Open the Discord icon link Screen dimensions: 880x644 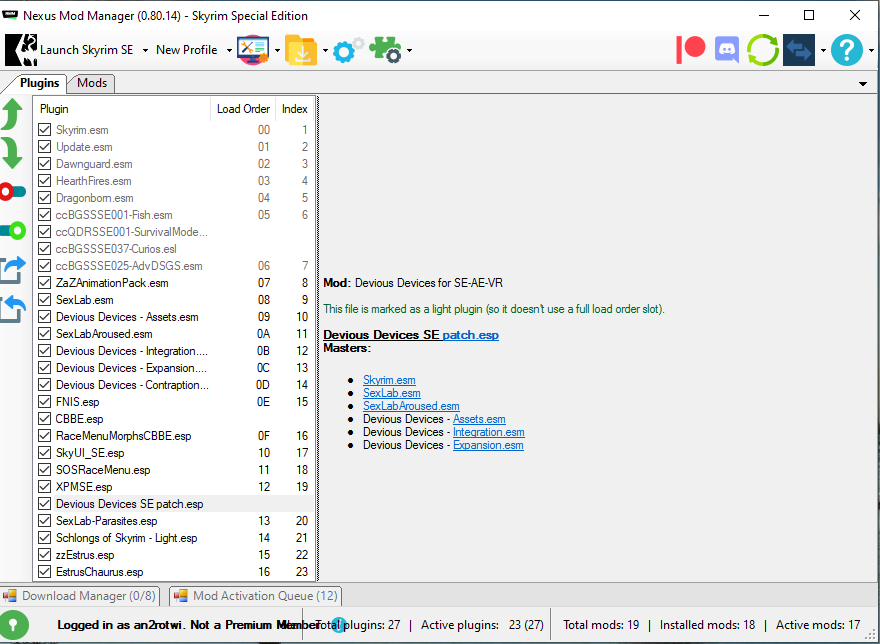coord(727,50)
